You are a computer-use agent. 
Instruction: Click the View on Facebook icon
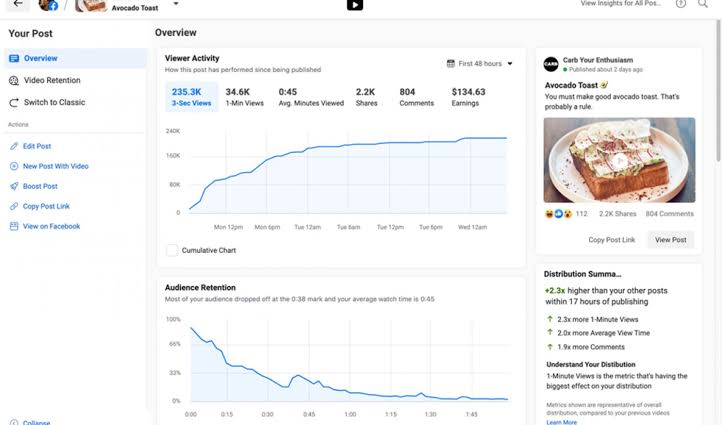click(14, 226)
